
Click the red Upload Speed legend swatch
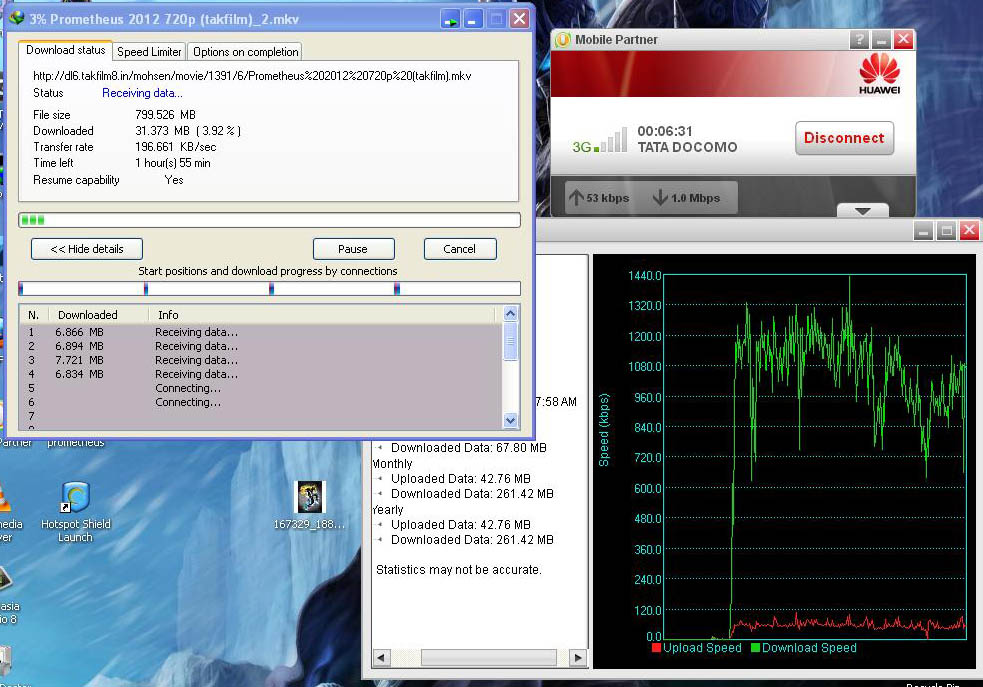pyautogui.click(x=656, y=648)
